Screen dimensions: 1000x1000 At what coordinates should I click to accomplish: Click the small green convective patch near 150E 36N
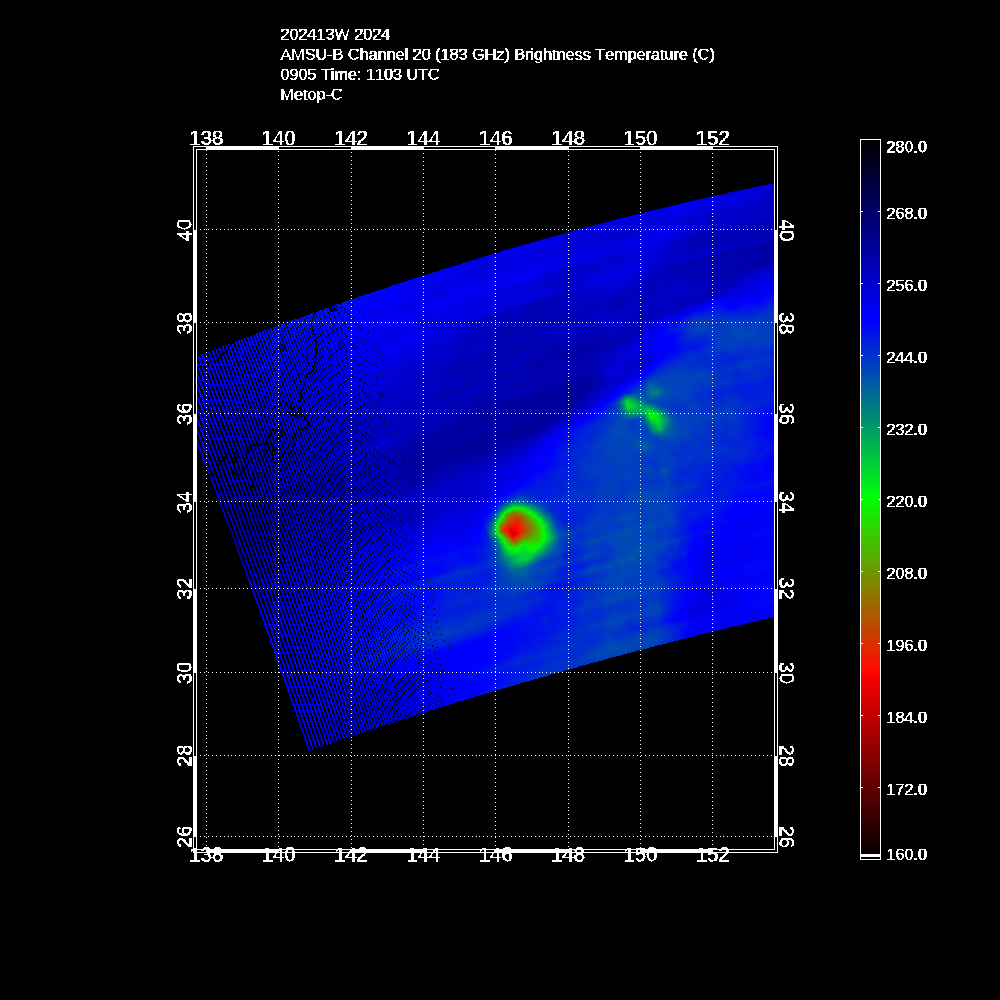644,411
